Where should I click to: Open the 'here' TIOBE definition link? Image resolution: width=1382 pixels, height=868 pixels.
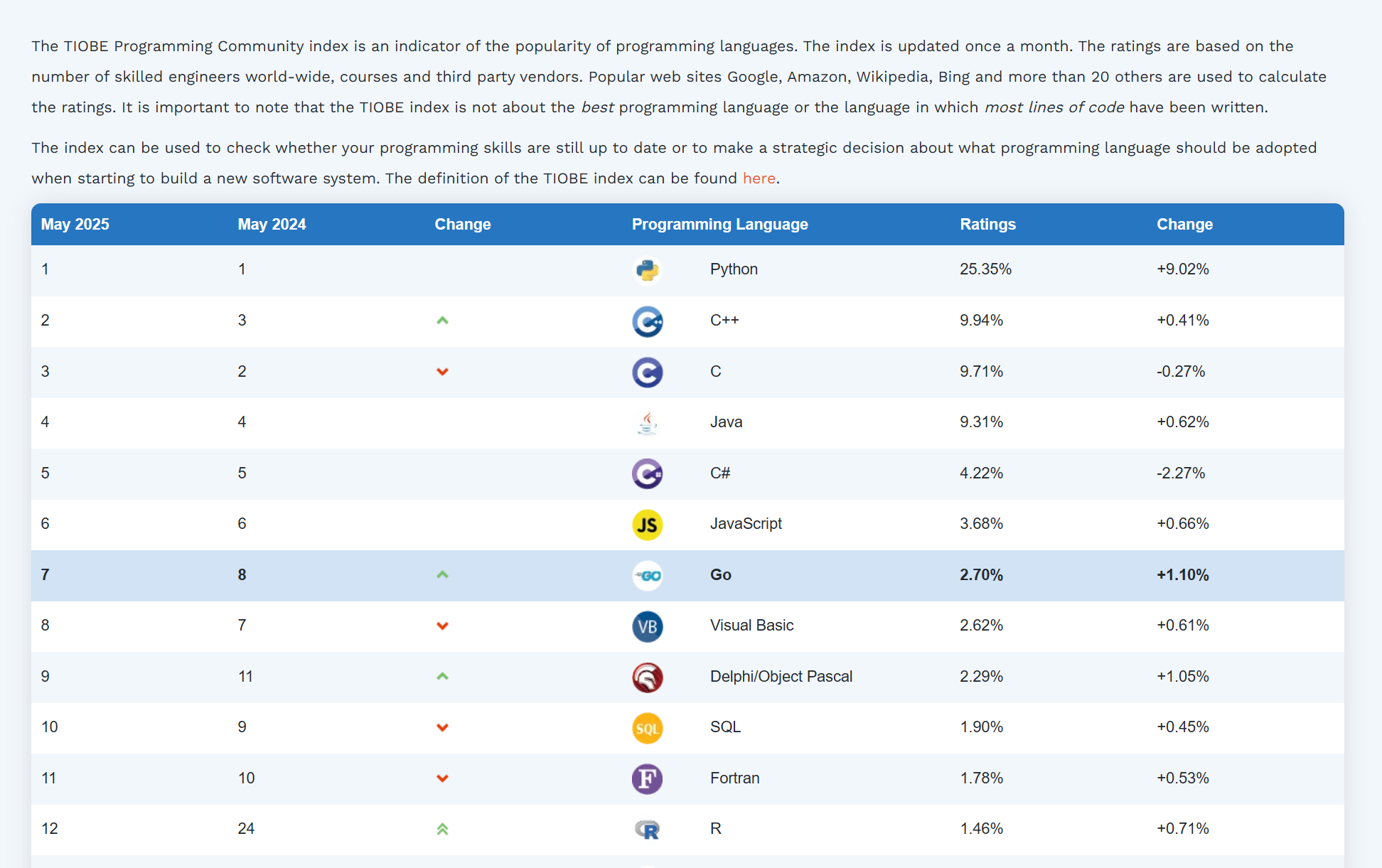[x=759, y=178]
